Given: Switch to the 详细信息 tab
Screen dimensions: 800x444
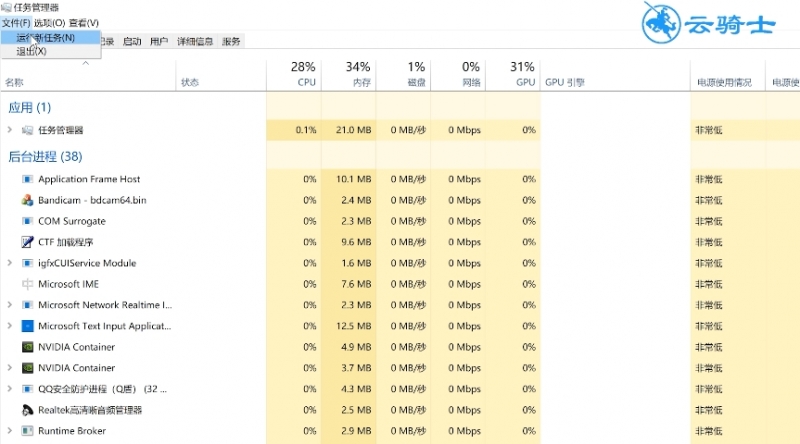Looking at the screenshot, I should (194, 42).
